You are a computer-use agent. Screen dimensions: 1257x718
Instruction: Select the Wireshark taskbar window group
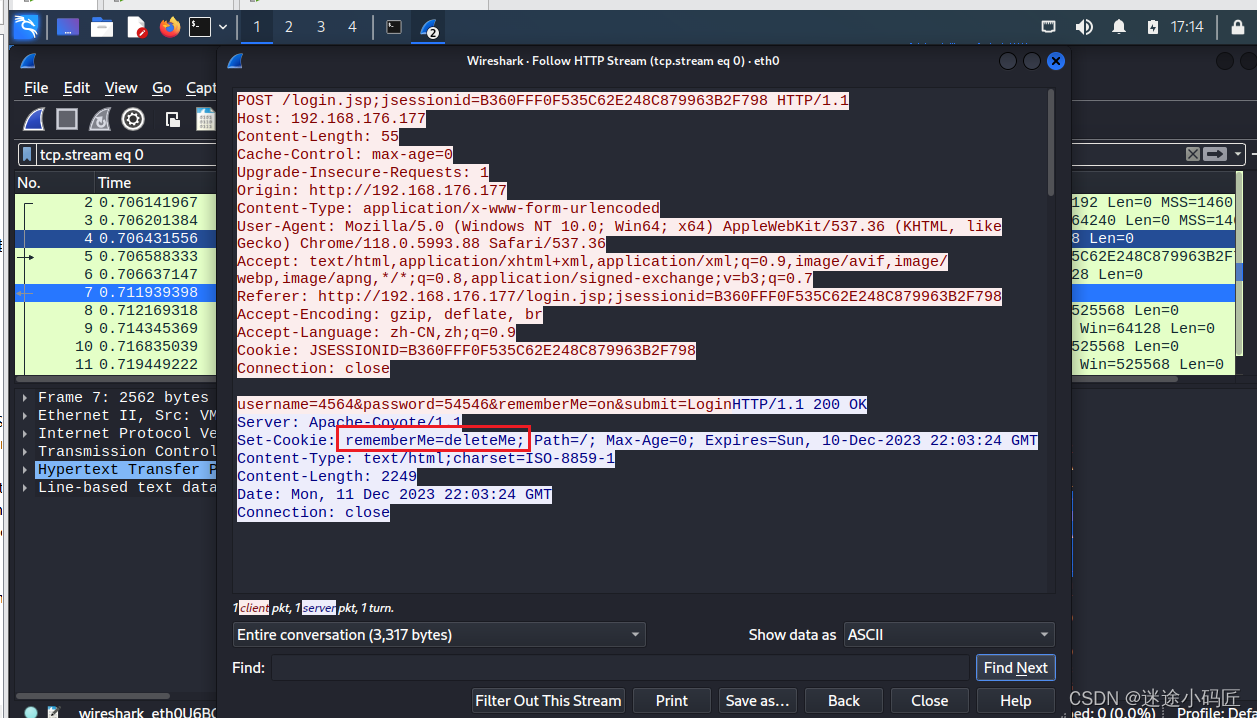pos(429,27)
